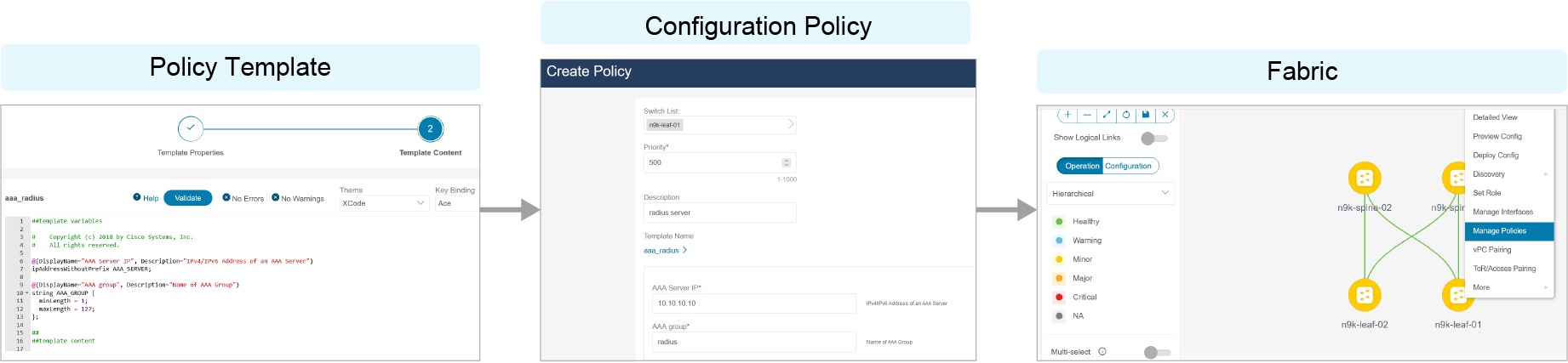Image resolution: width=1568 pixels, height=363 pixels.
Task: Switch to Configuration view mode
Action: 1129,166
